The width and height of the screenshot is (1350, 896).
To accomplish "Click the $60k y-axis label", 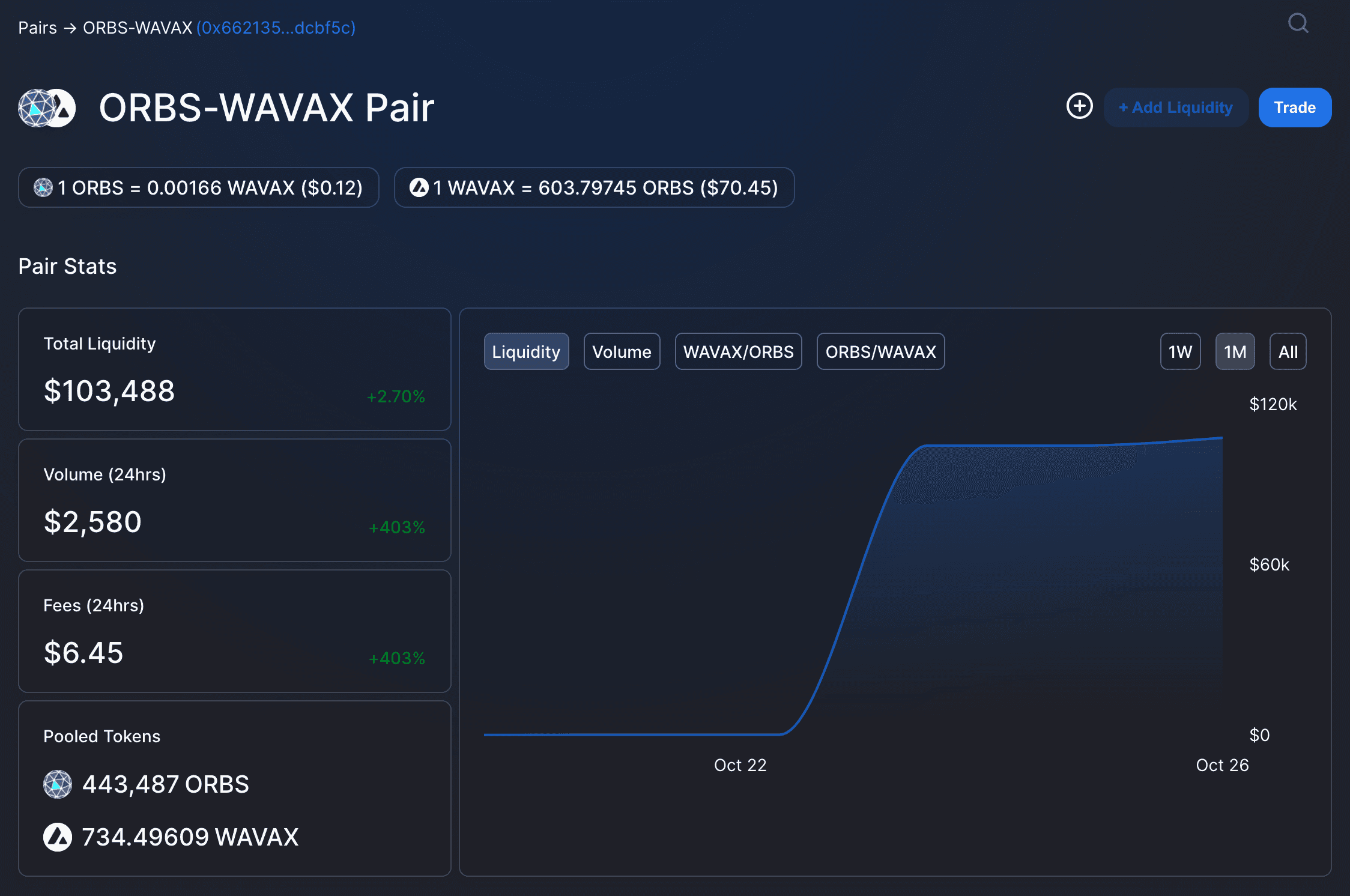I will click(x=1269, y=565).
